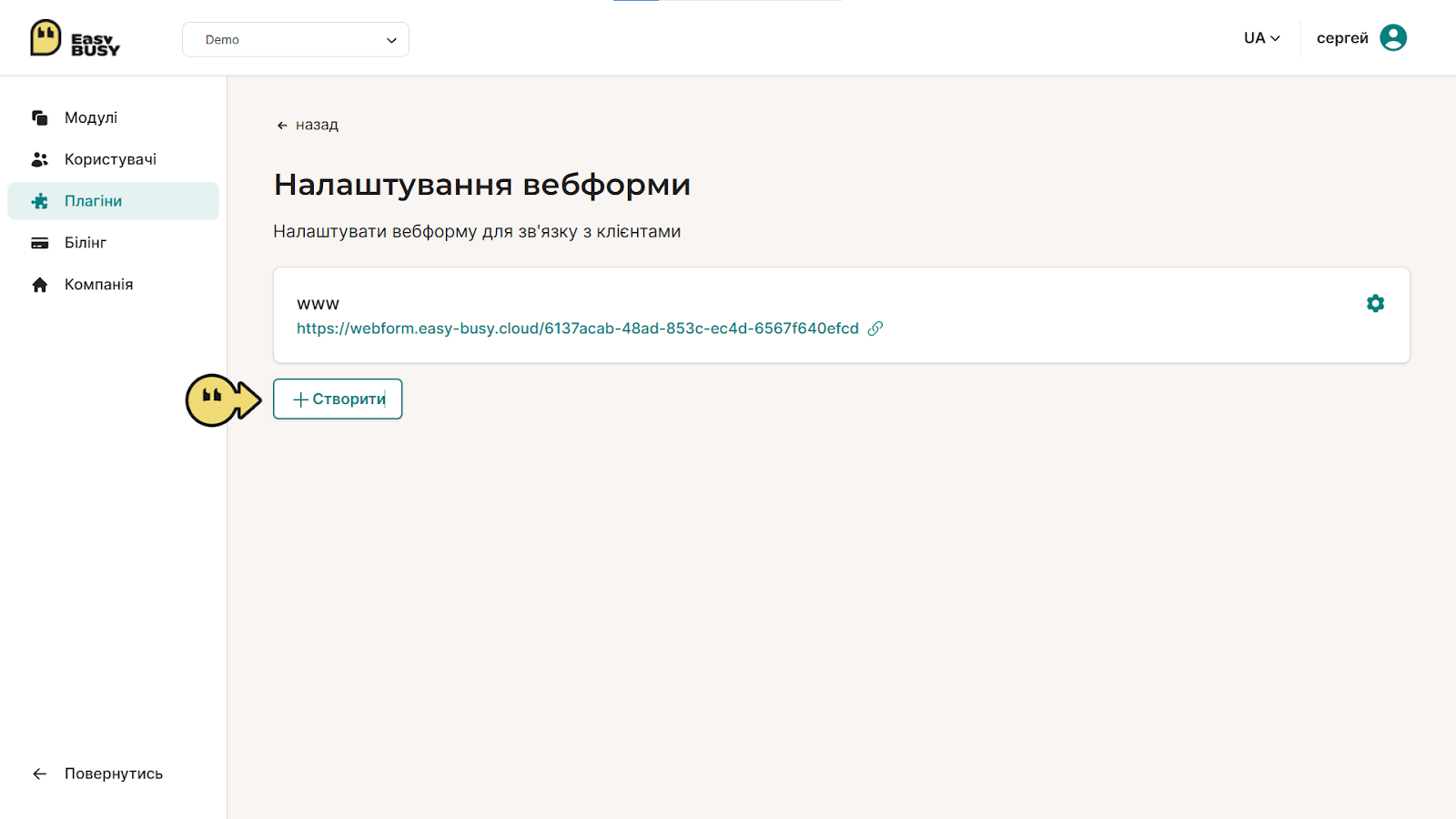This screenshot has width=1456, height=819.
Task: Click the Повернутись left arrow icon
Action: click(40, 773)
